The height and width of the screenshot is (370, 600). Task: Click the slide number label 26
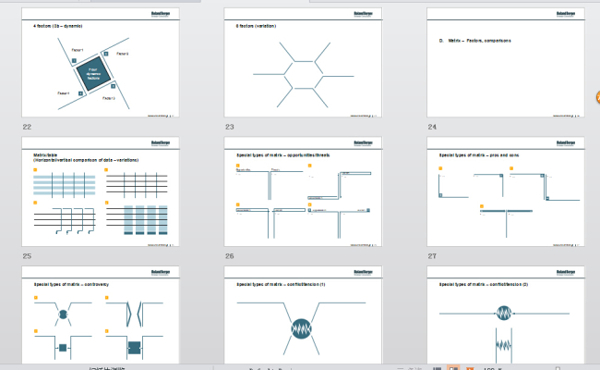pyautogui.click(x=230, y=256)
